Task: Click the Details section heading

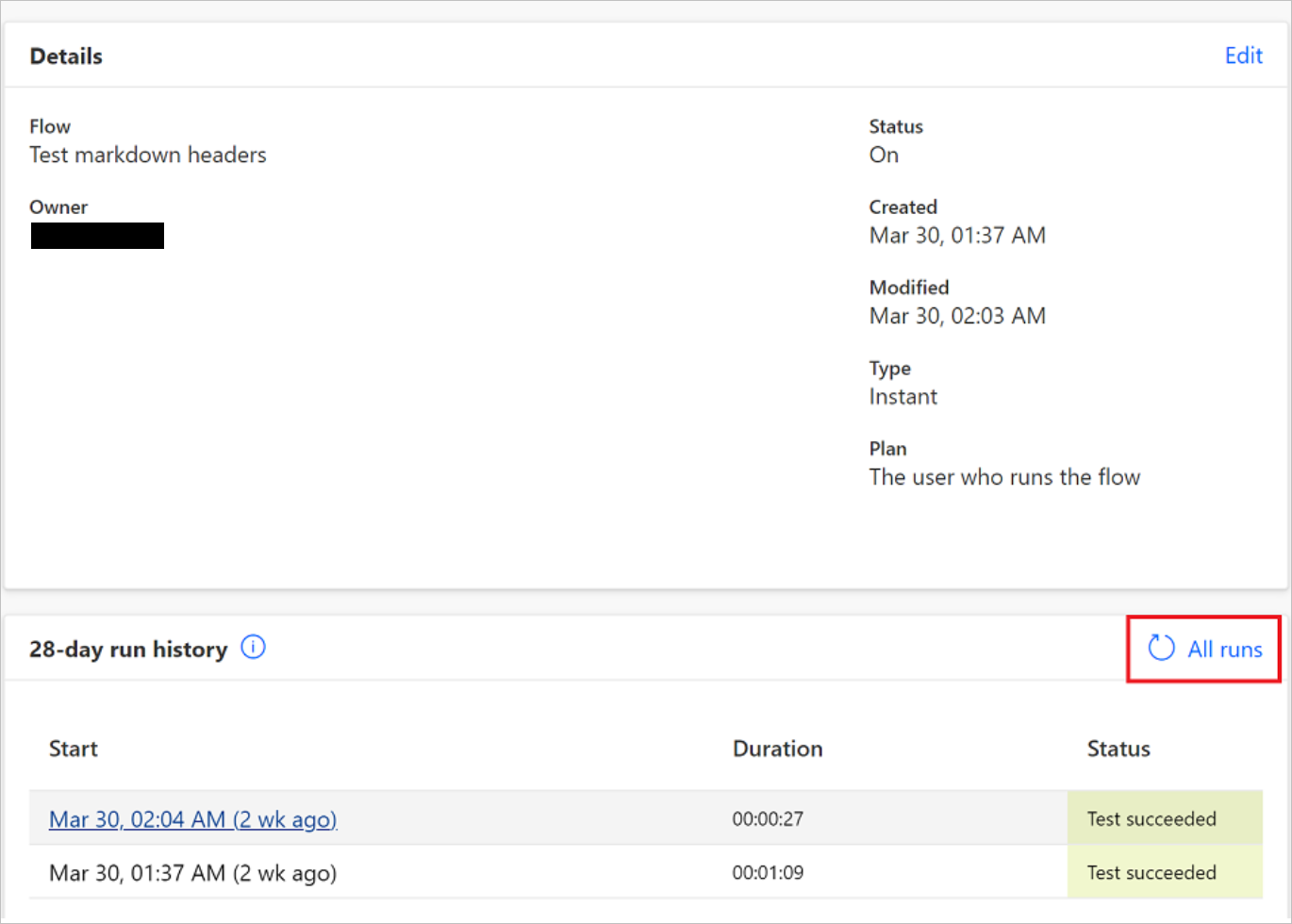Action: point(65,56)
